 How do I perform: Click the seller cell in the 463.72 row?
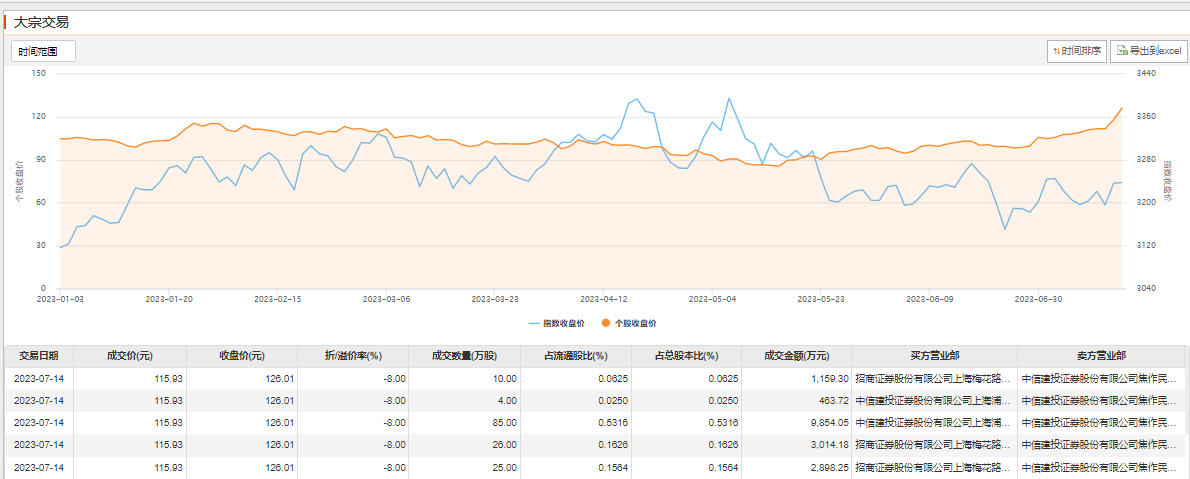click(x=1100, y=400)
